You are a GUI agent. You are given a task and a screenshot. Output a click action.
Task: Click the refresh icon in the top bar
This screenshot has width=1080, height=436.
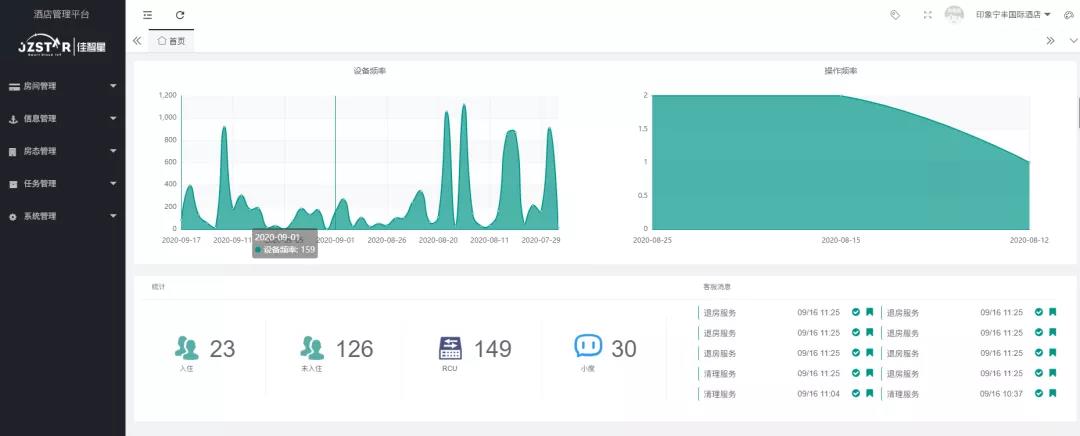[180, 15]
